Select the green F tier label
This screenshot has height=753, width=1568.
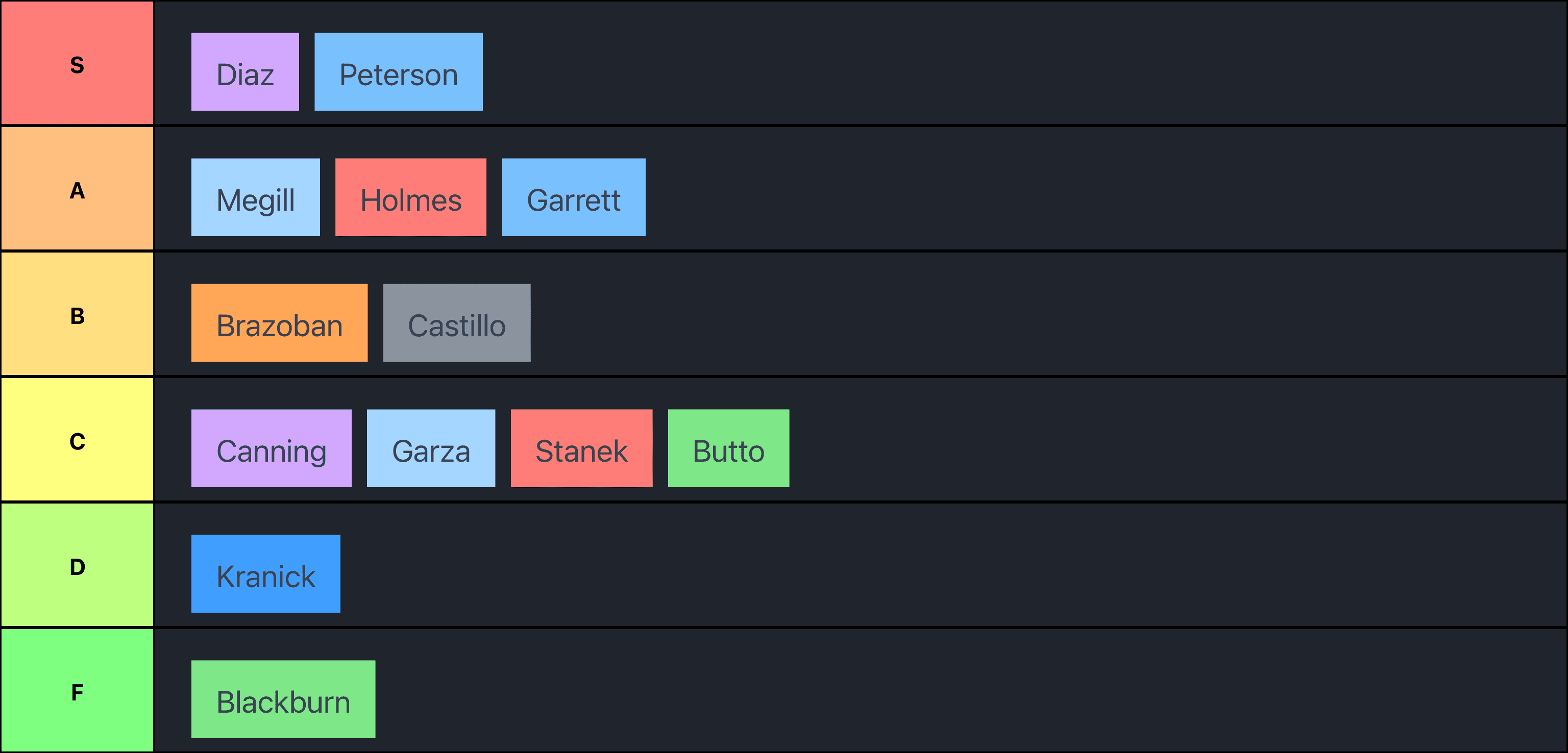tap(77, 690)
